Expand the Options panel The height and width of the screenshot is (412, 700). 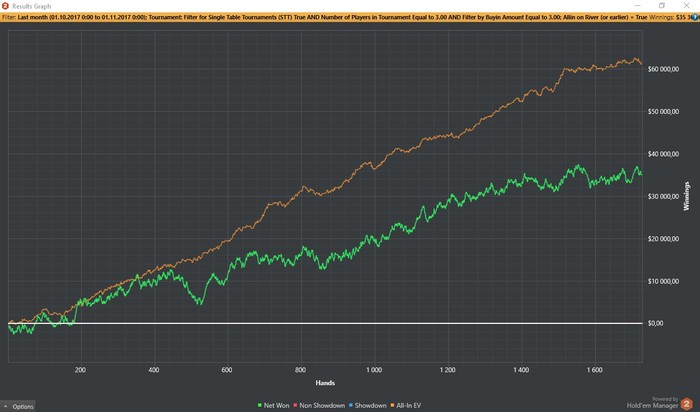click(18, 406)
